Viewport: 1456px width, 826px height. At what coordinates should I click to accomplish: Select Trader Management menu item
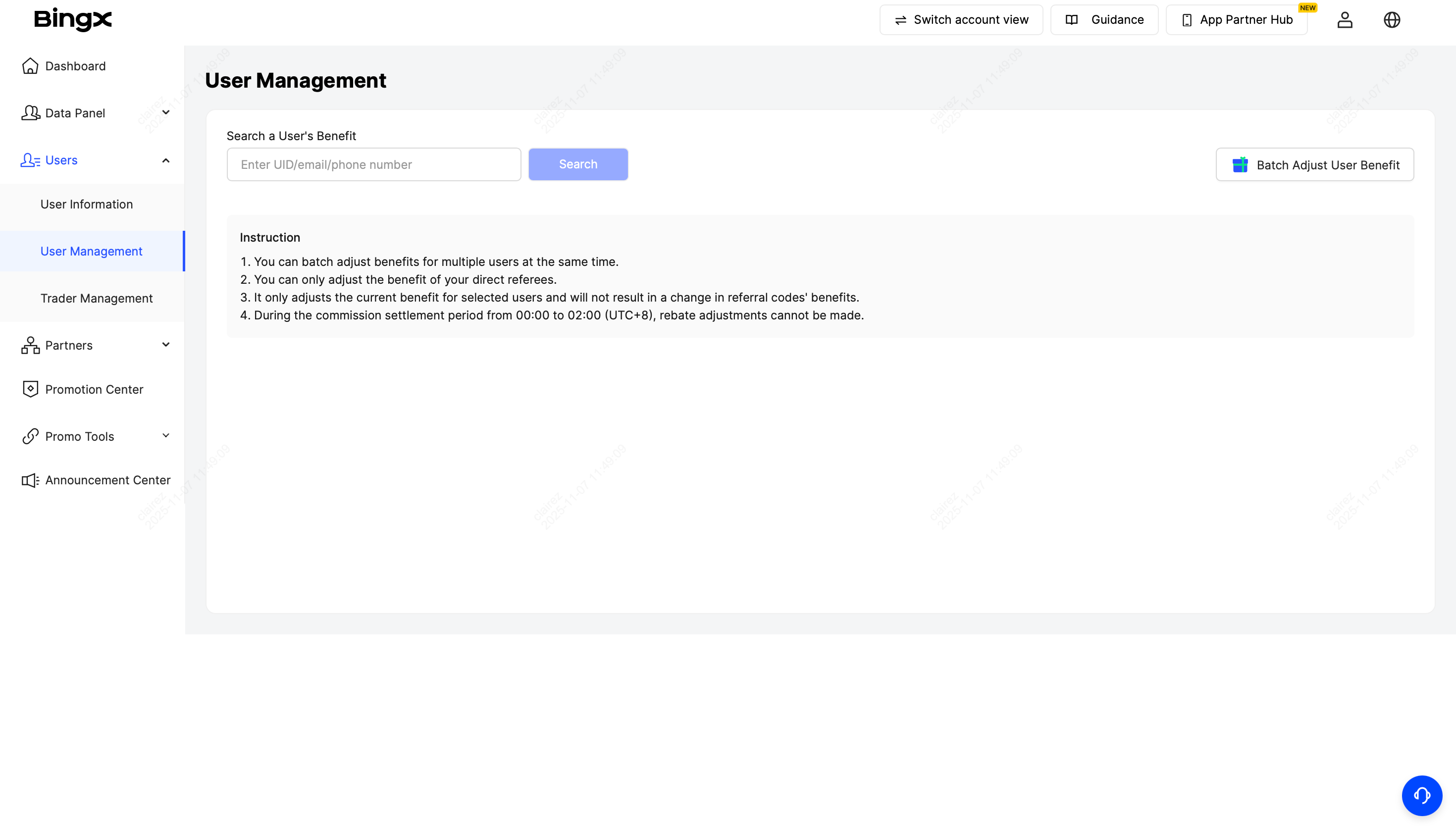click(97, 299)
